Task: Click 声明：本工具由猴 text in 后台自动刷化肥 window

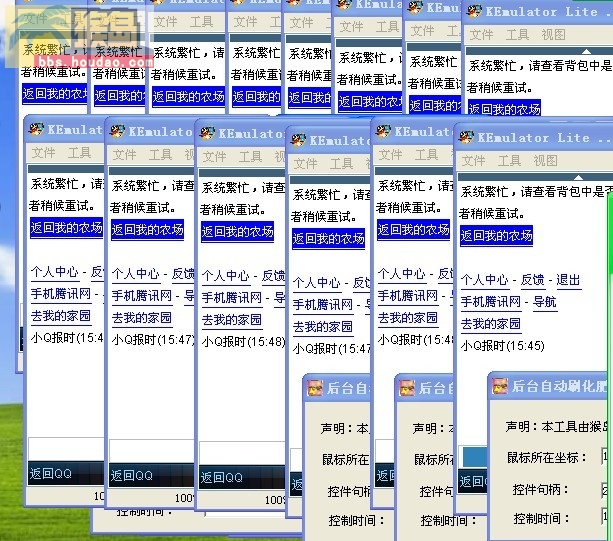Action: (558, 426)
